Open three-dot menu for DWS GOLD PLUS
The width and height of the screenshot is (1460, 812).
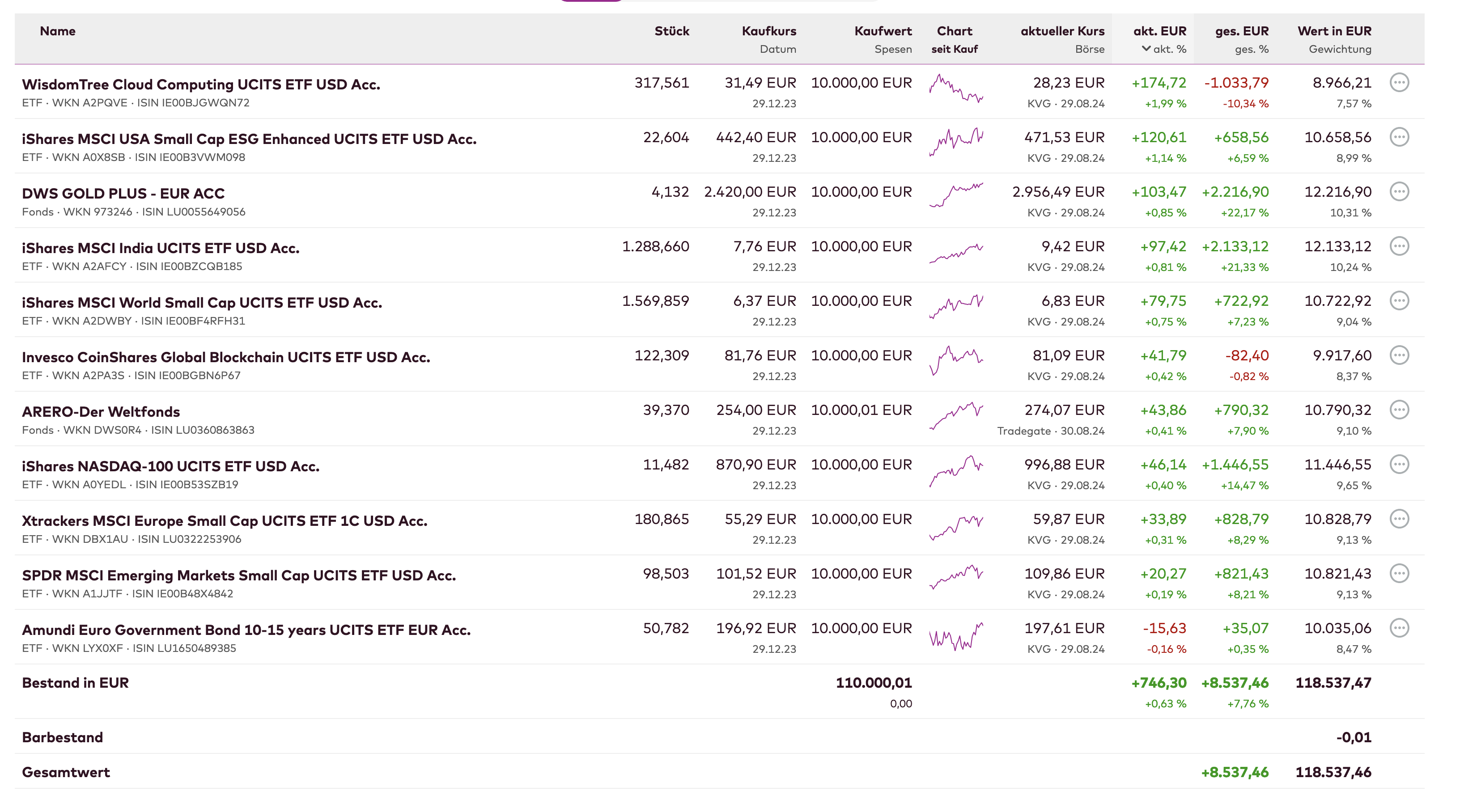coord(1399,191)
